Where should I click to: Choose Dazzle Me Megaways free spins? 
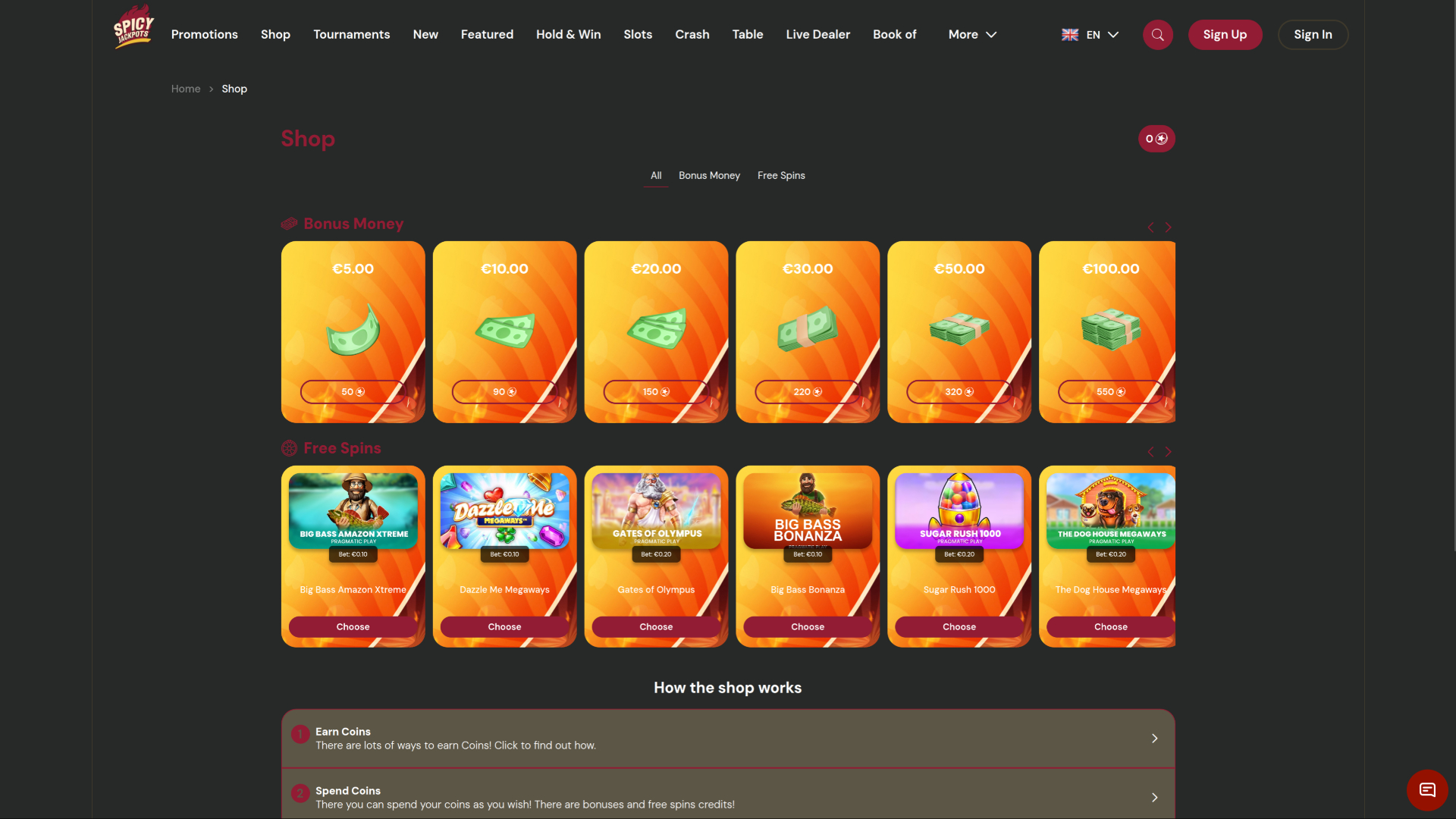tap(504, 627)
